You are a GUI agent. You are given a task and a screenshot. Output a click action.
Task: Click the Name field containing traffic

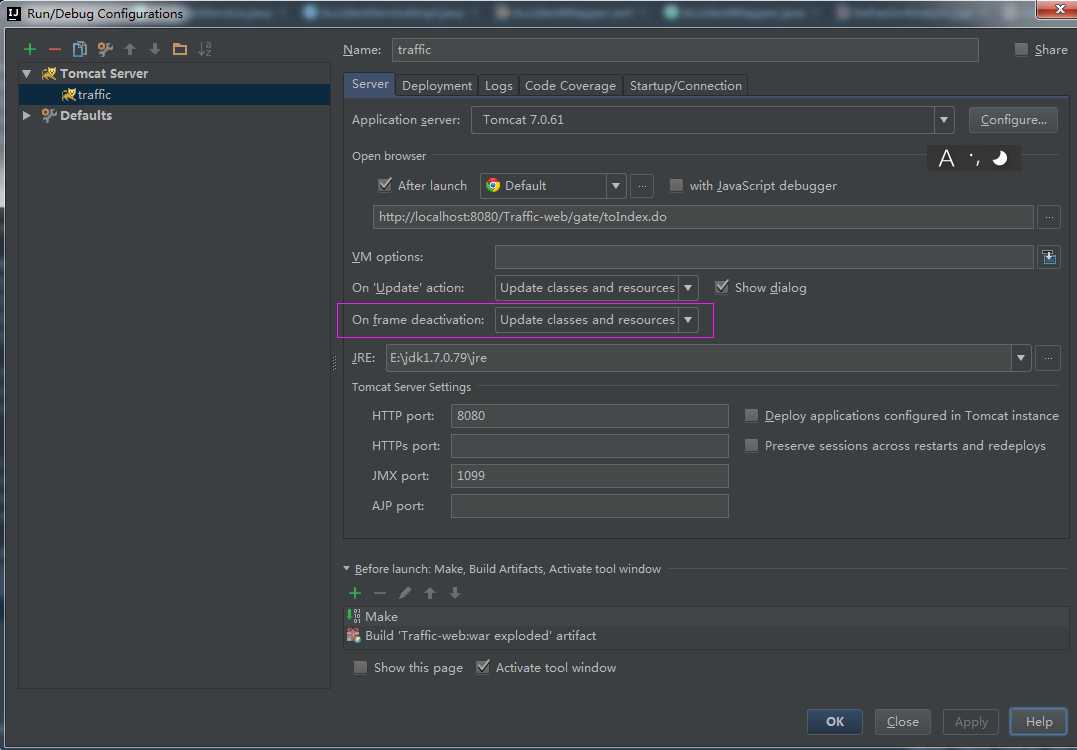[x=685, y=50]
